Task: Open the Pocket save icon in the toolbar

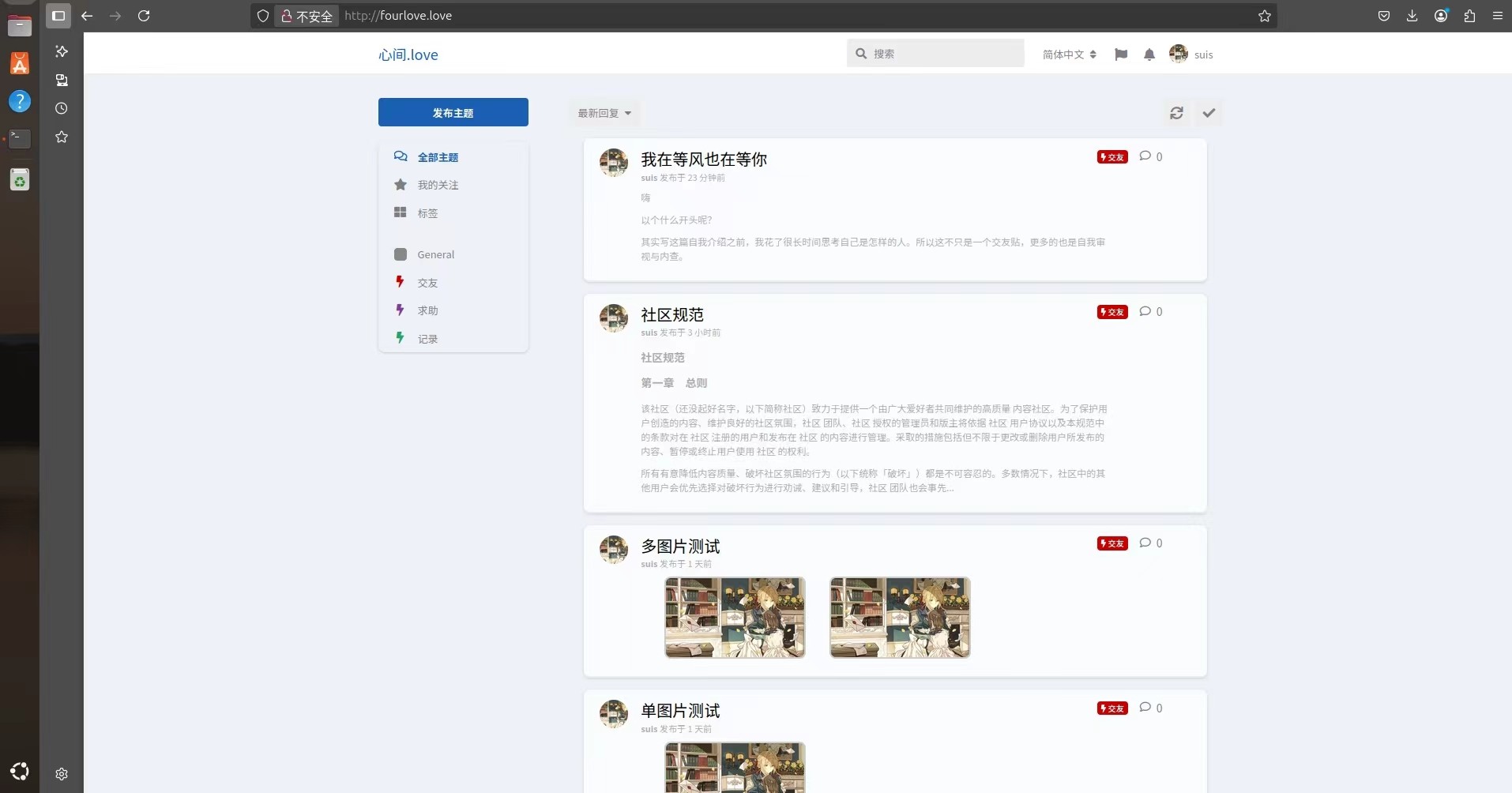Action: [1384, 16]
